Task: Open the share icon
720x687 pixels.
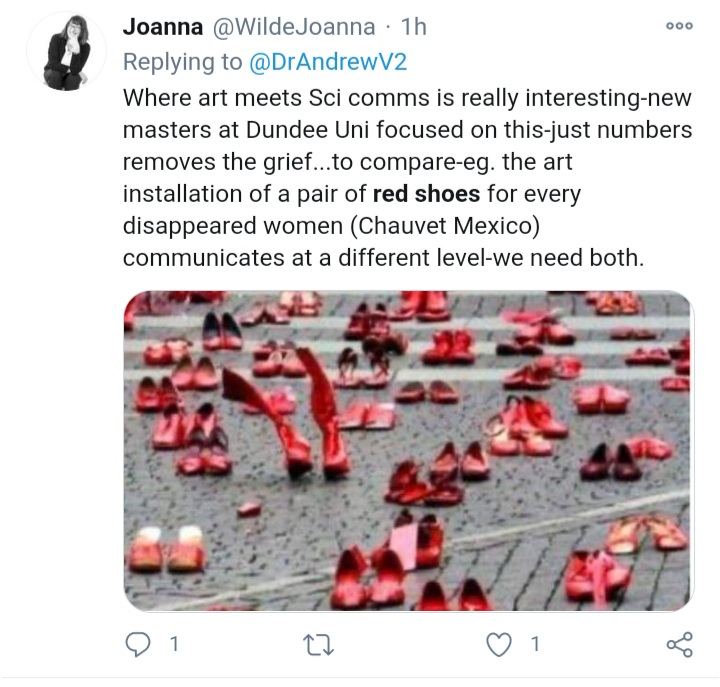Action: click(x=680, y=644)
